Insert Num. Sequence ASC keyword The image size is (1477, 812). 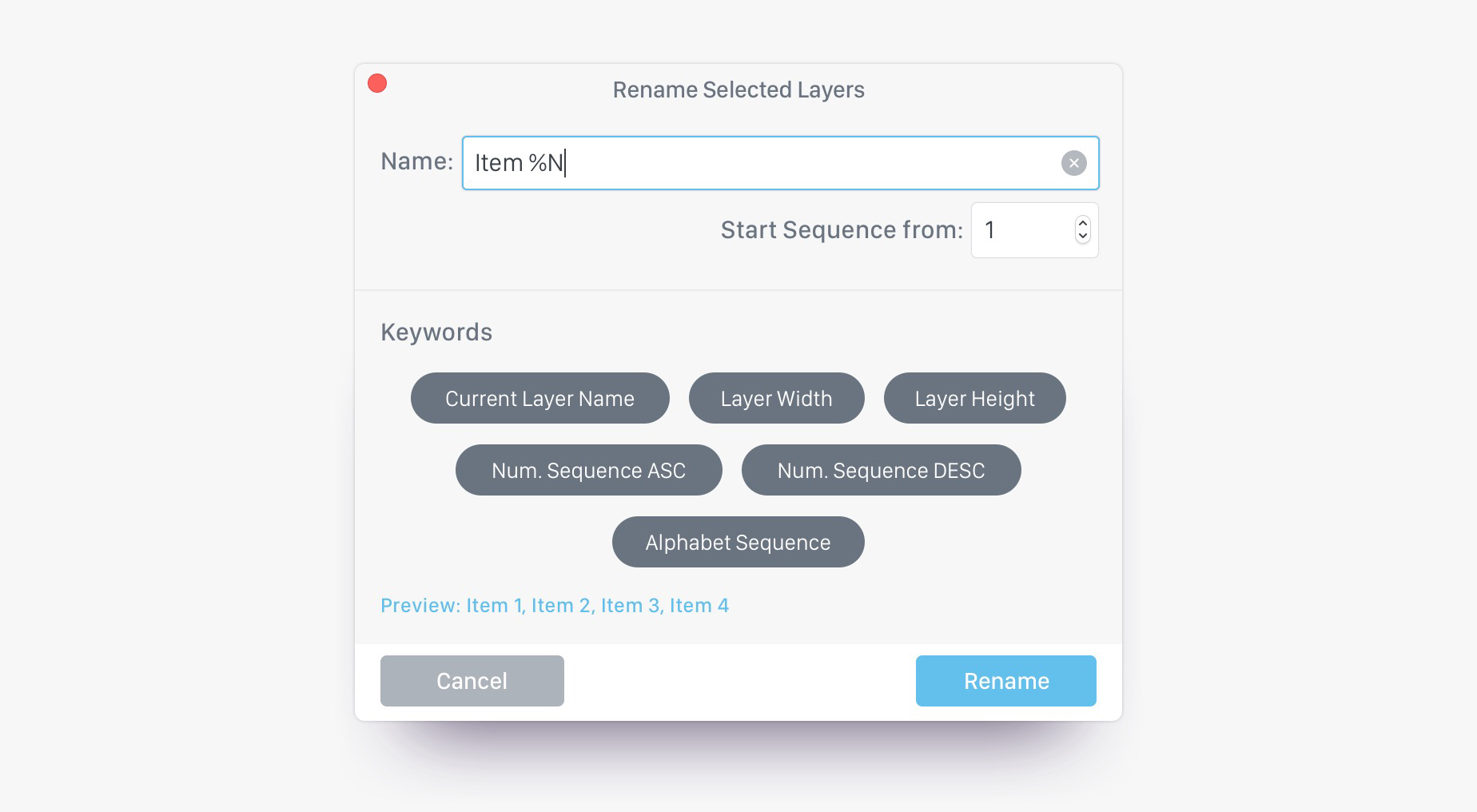pyautogui.click(x=589, y=470)
